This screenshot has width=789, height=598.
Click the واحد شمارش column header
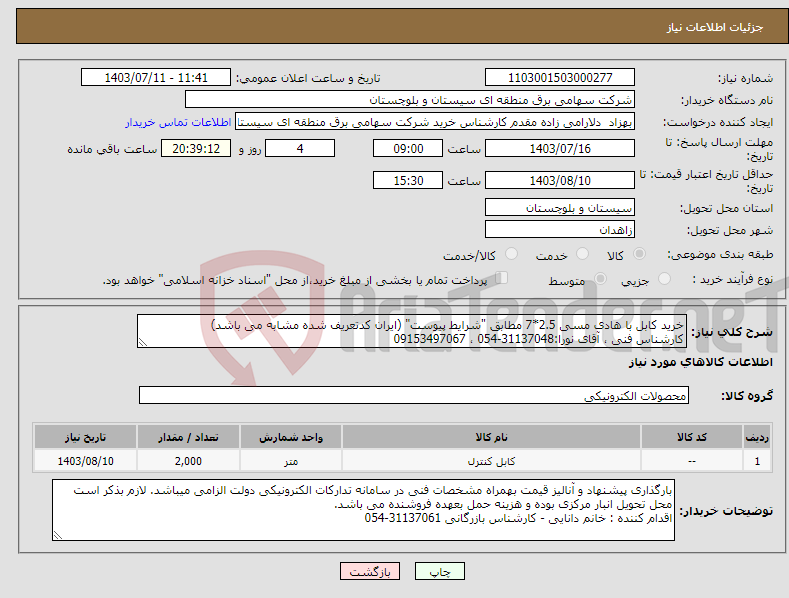coord(291,437)
